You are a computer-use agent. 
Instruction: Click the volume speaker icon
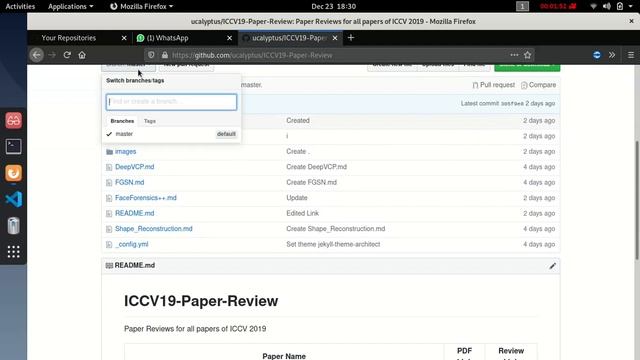[607, 6]
